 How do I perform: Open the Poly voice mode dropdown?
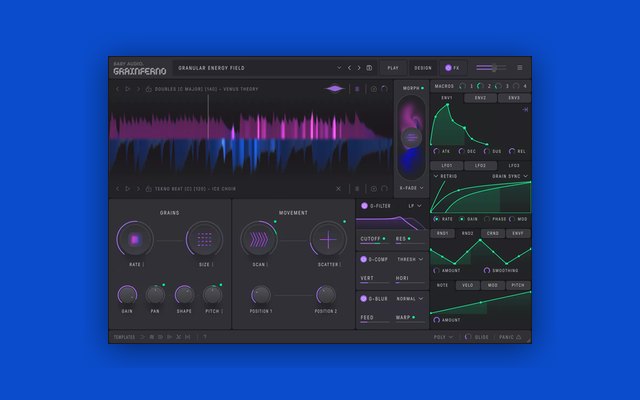point(443,337)
